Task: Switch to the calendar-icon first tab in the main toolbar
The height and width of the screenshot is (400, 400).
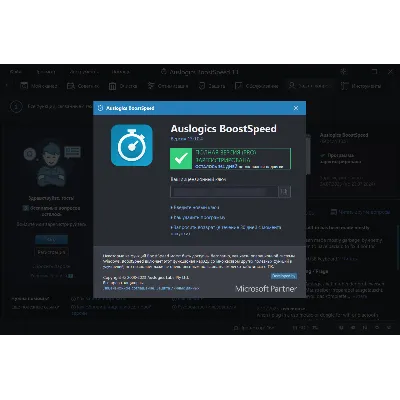Action: coord(38,86)
